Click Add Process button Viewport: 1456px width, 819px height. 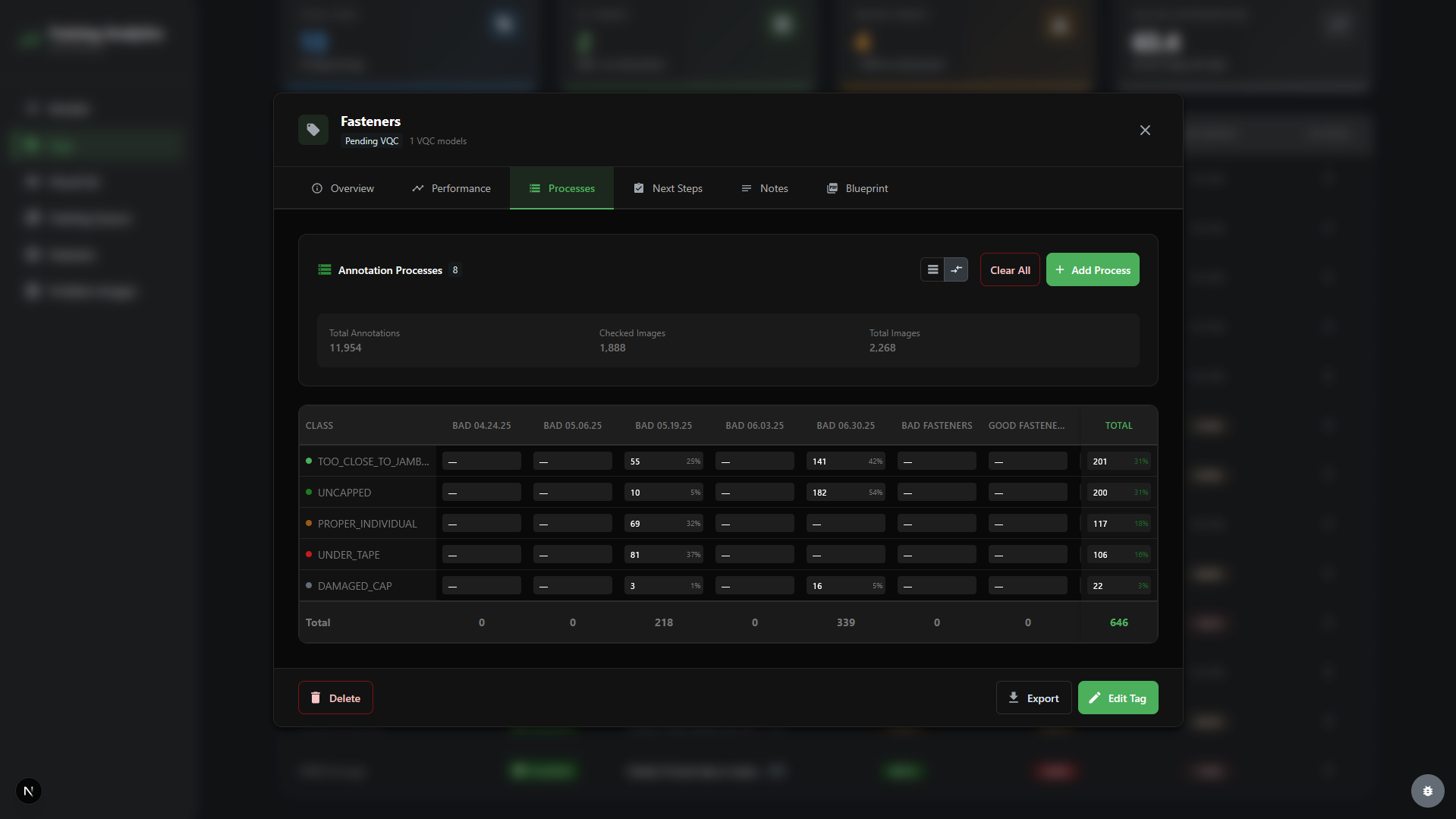(1093, 269)
